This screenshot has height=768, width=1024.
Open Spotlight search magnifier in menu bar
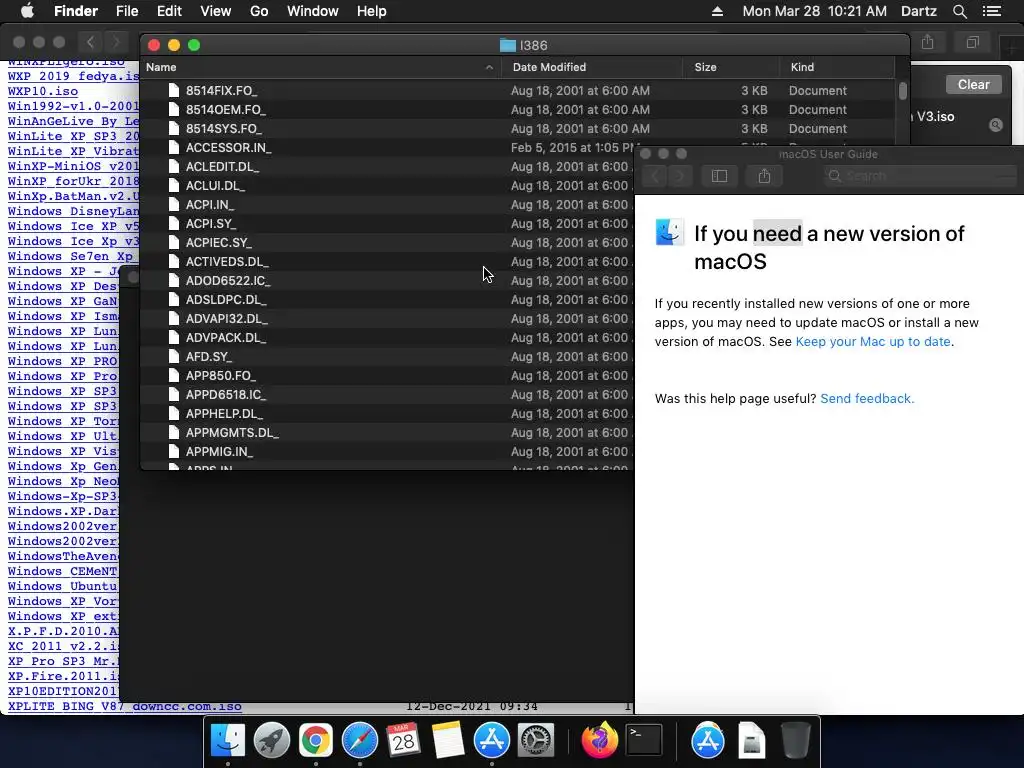pyautogui.click(x=959, y=11)
